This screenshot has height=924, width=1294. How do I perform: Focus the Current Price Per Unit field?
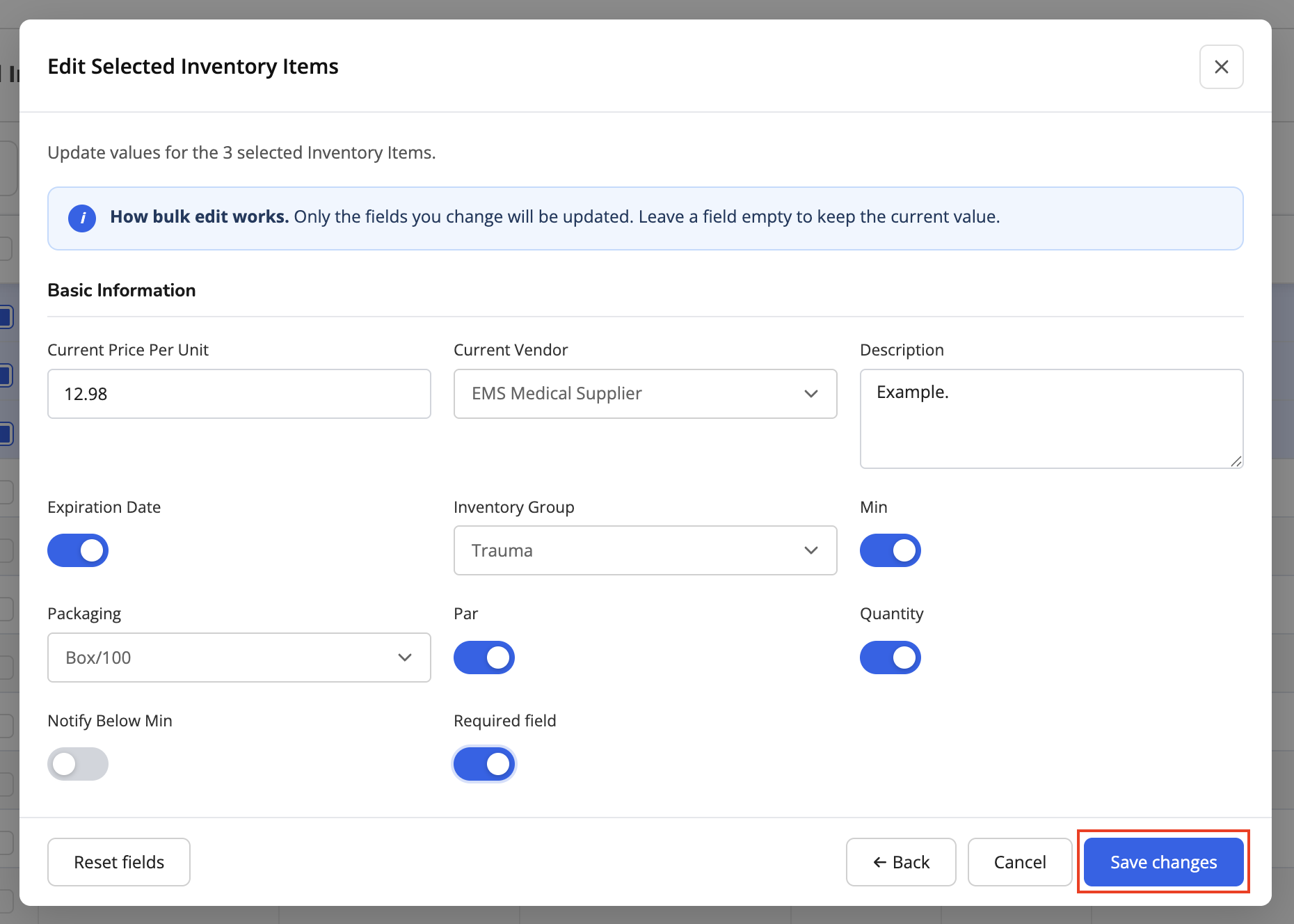click(239, 394)
